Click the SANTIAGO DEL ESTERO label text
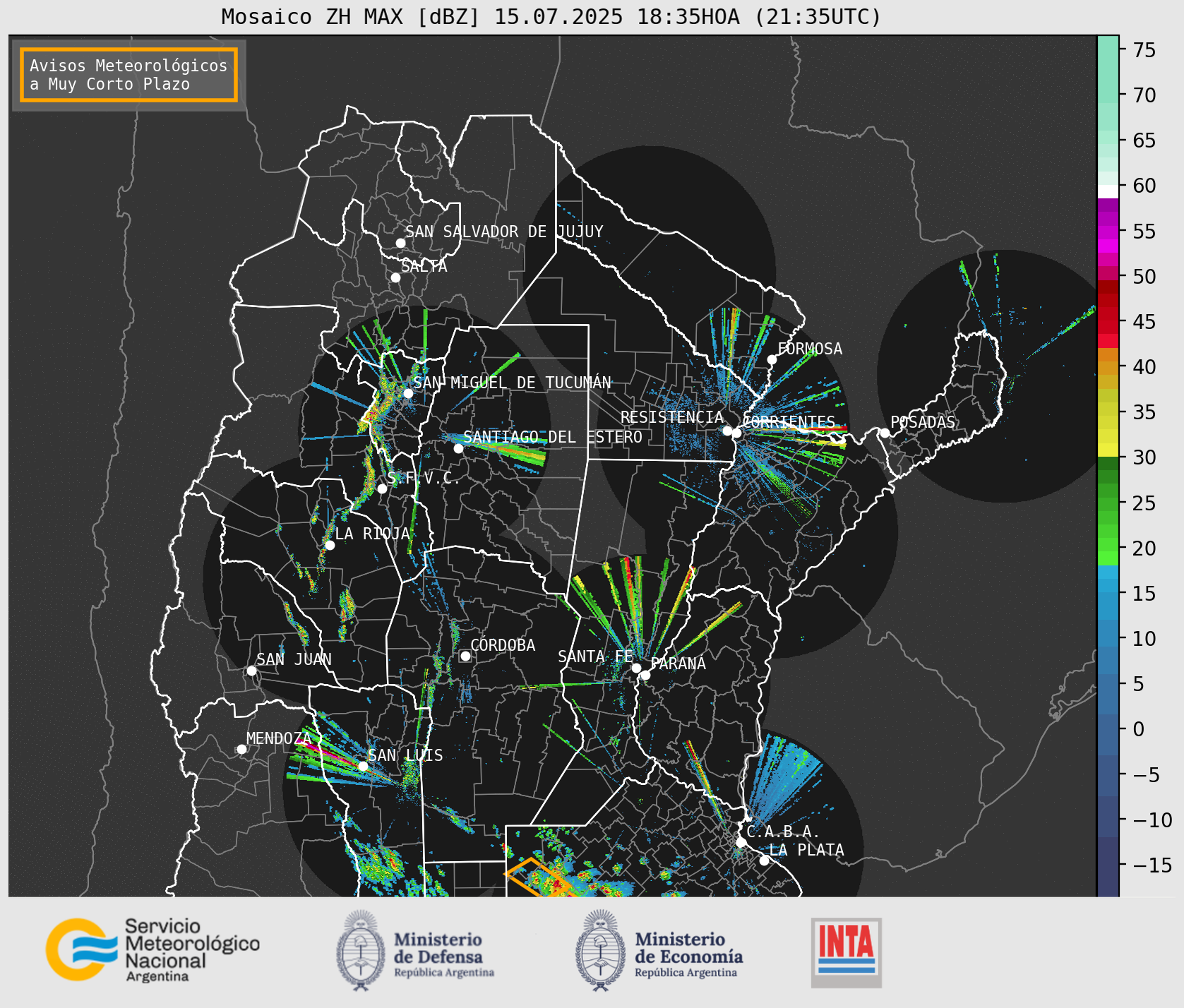Image resolution: width=1184 pixels, height=1008 pixels. click(x=553, y=437)
